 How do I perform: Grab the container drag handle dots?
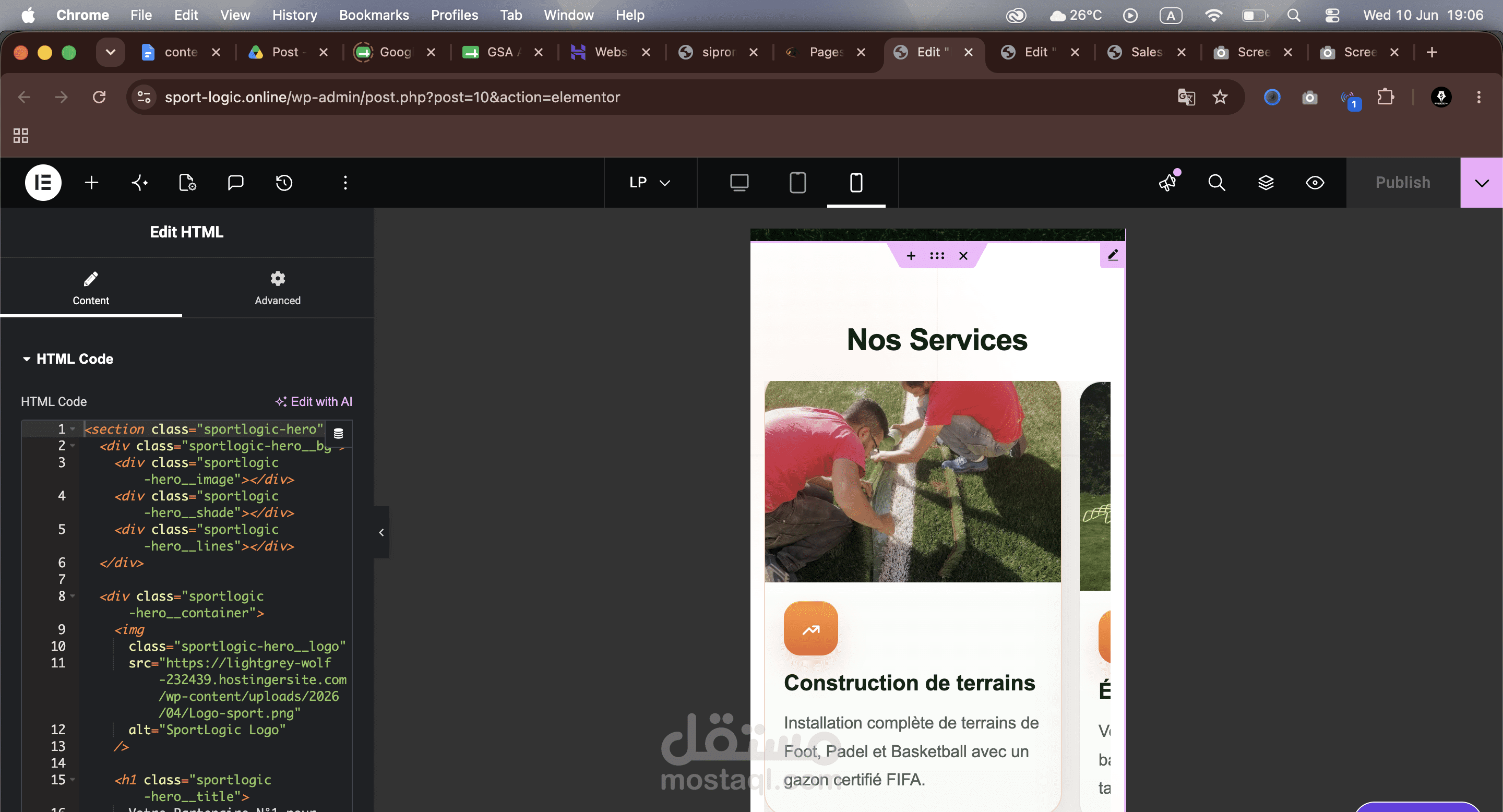[937, 256]
